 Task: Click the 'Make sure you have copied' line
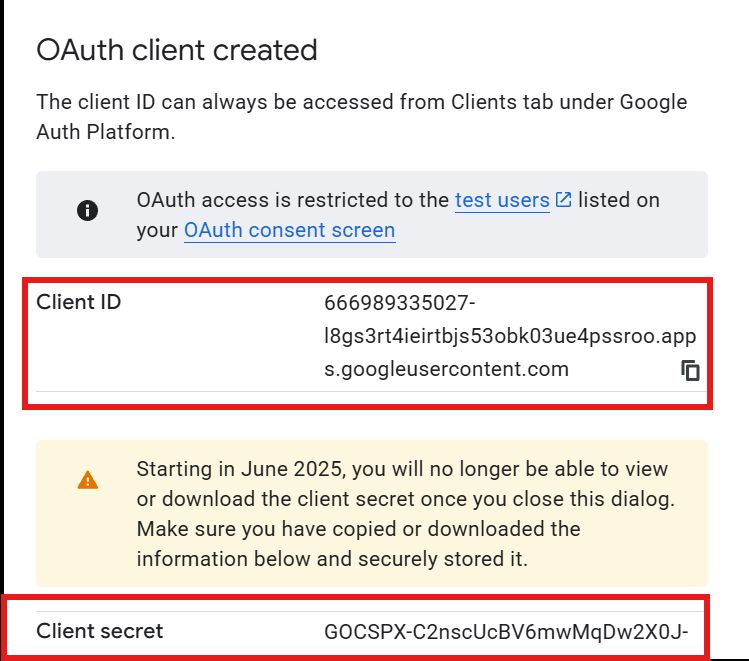(x=358, y=529)
